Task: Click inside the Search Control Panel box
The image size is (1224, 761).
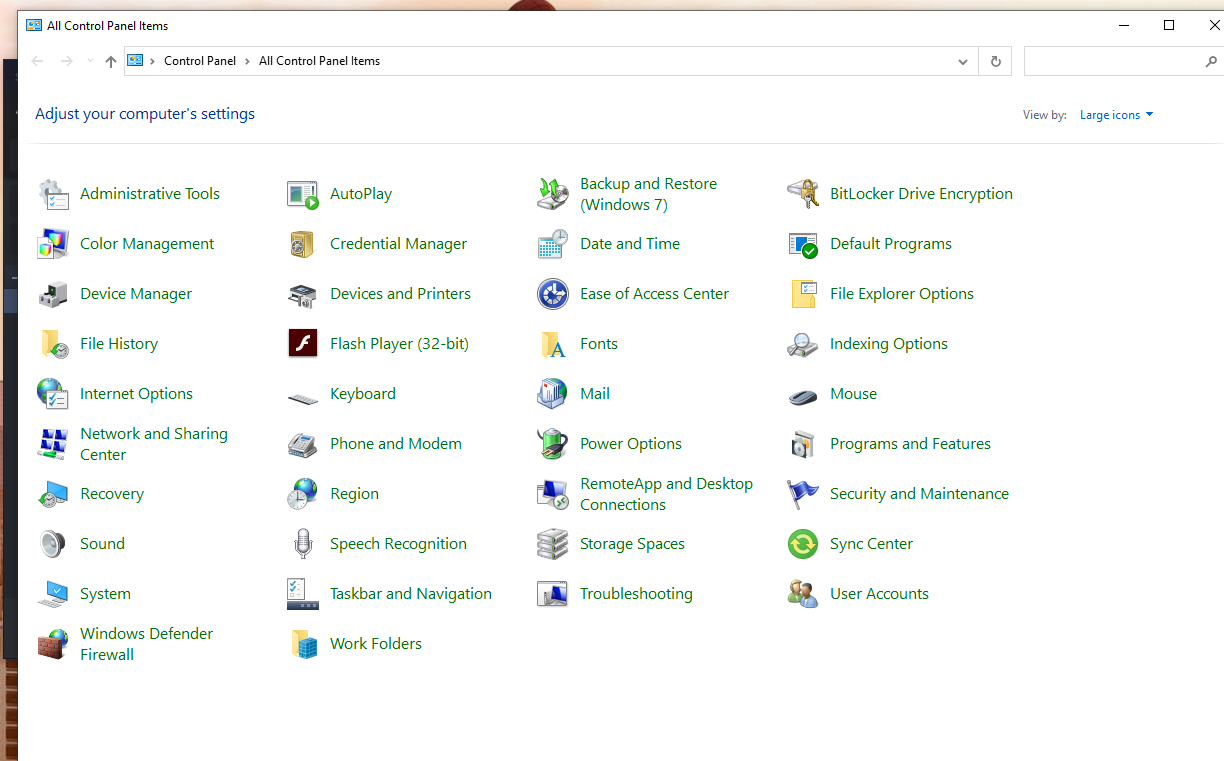Action: tap(1113, 62)
